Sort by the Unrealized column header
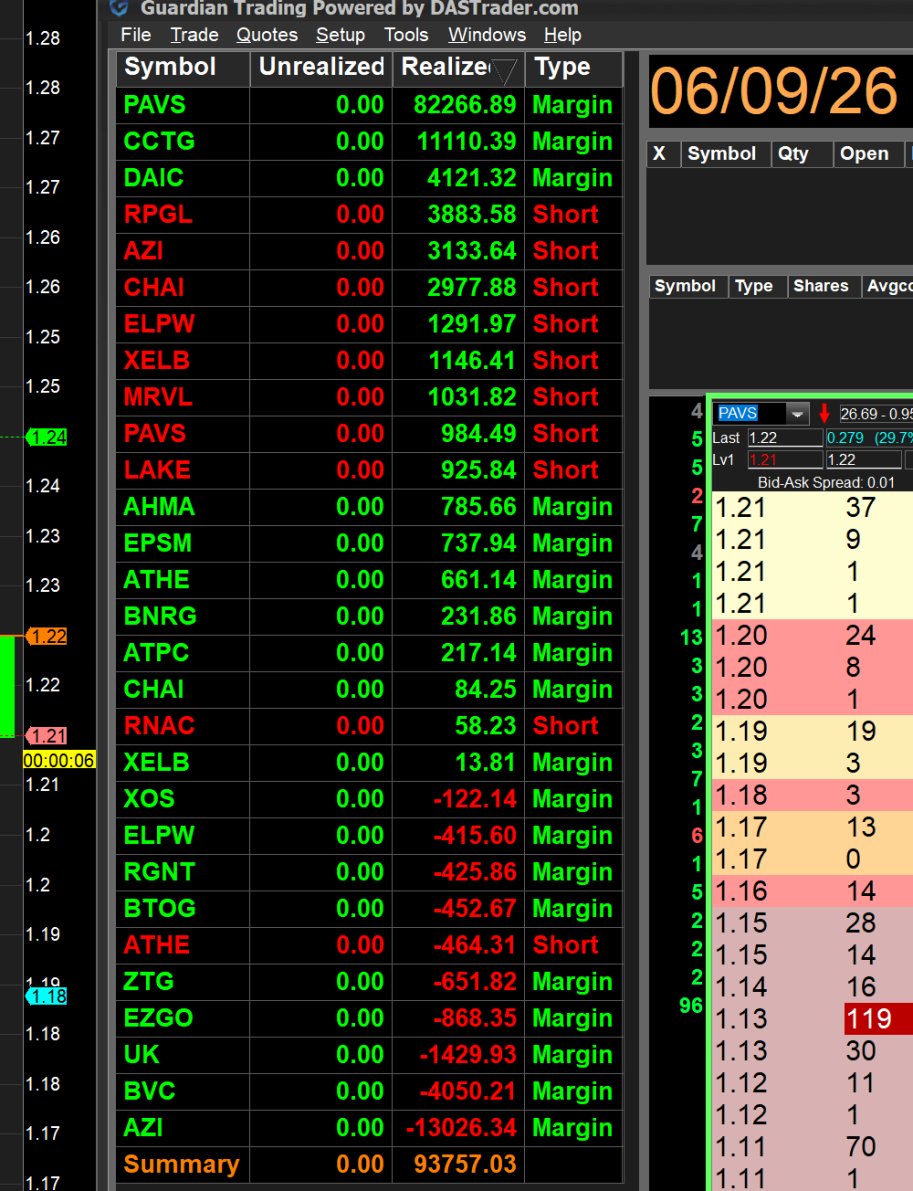Viewport: 913px width, 1191px height. 321,68
